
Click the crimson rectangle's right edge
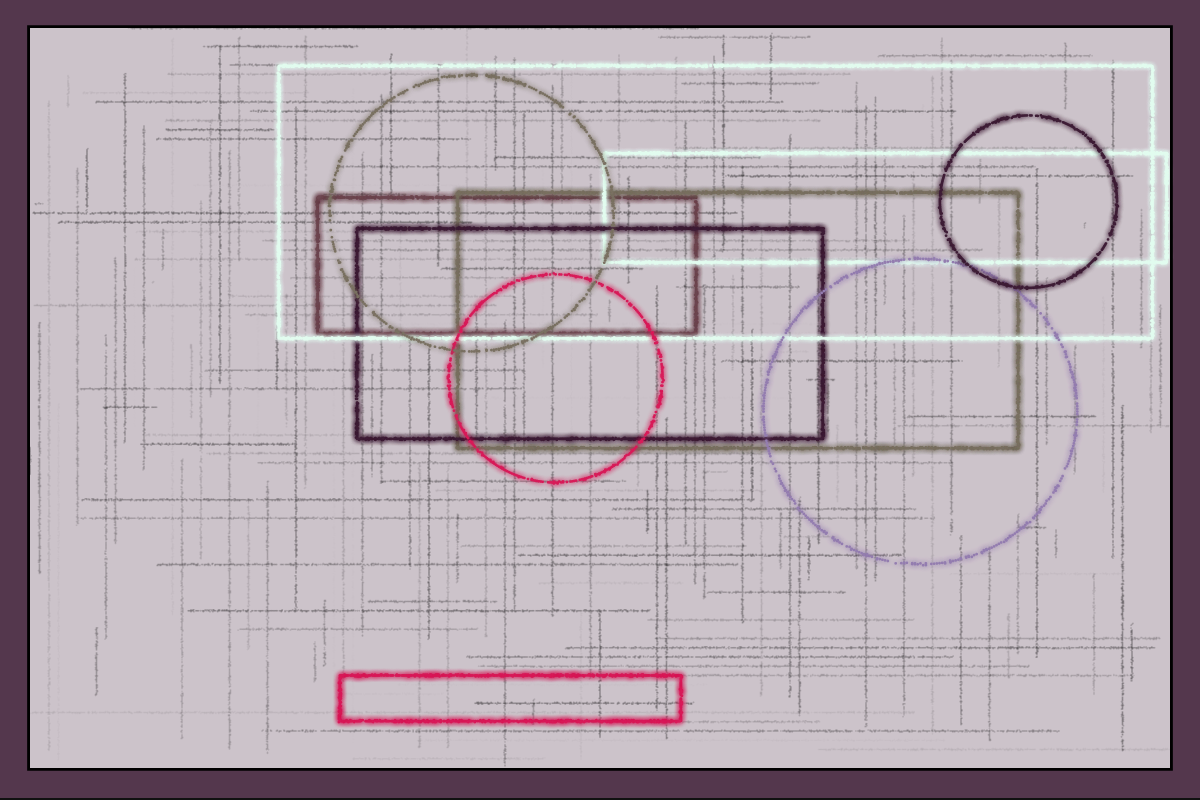[681, 698]
